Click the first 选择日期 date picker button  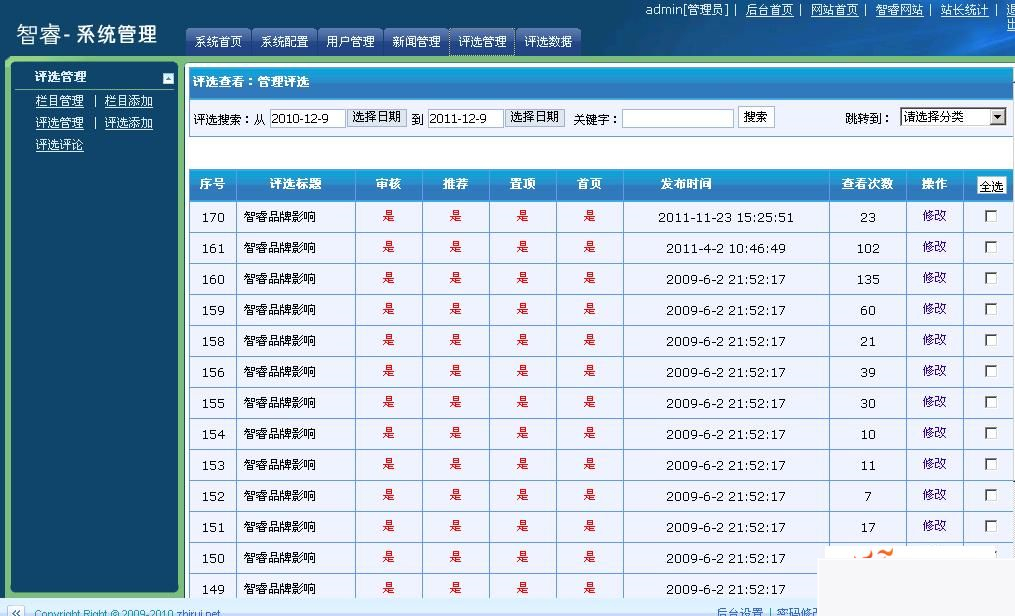[377, 117]
